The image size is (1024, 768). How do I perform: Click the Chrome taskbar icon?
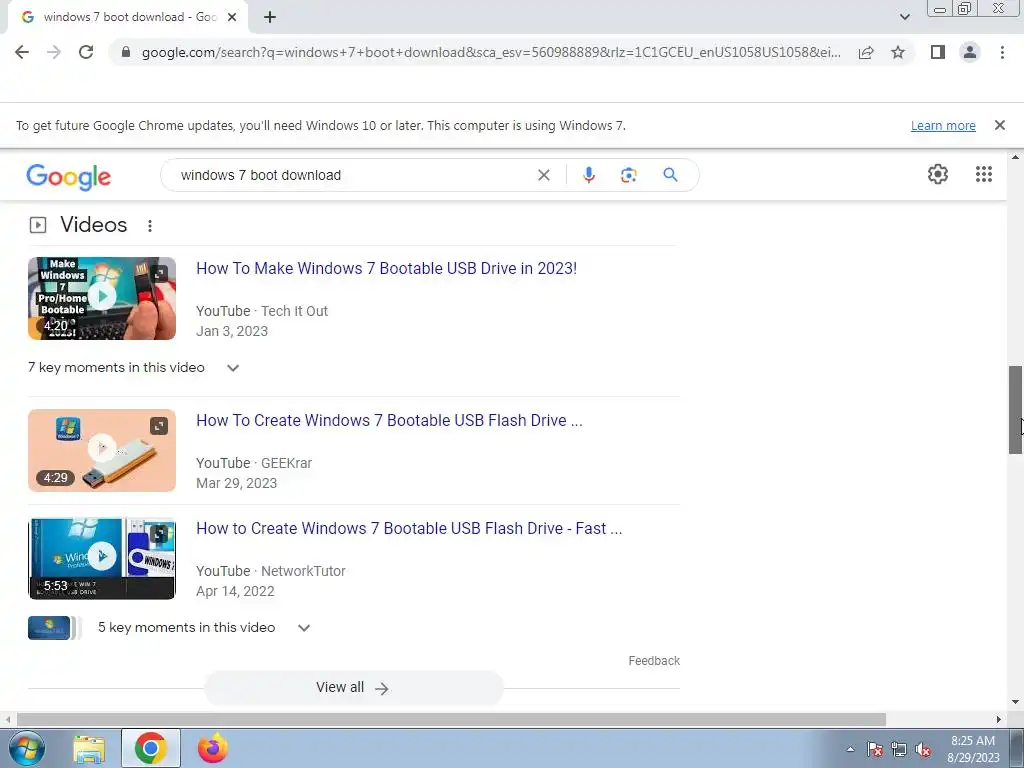[151, 748]
